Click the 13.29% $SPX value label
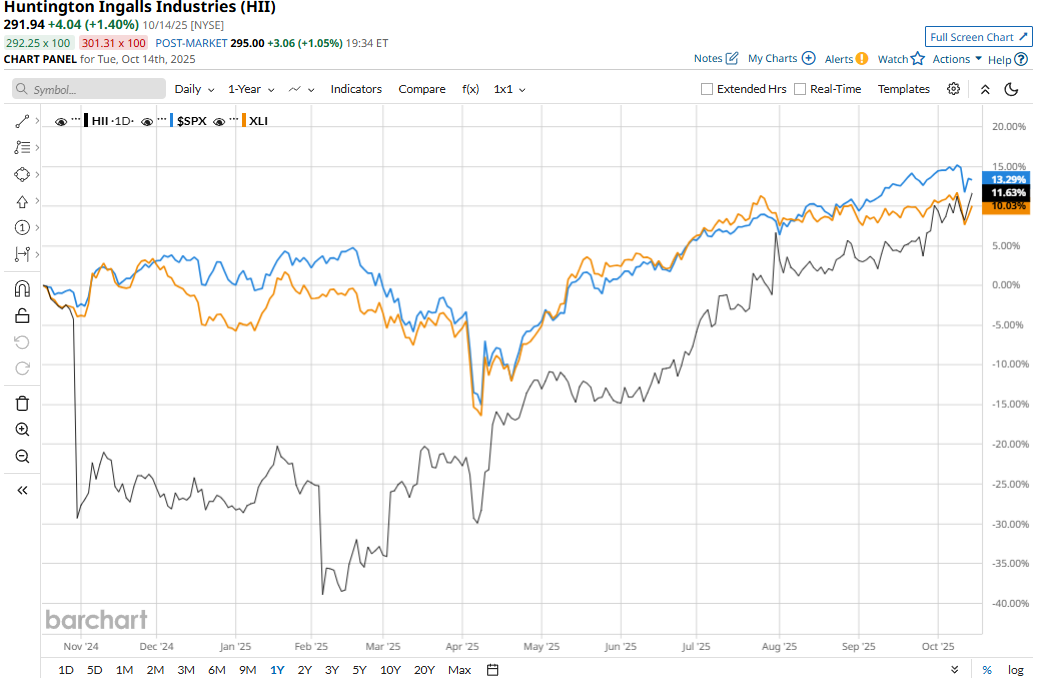Image resolution: width=1037 pixels, height=678 pixels. click(1007, 179)
